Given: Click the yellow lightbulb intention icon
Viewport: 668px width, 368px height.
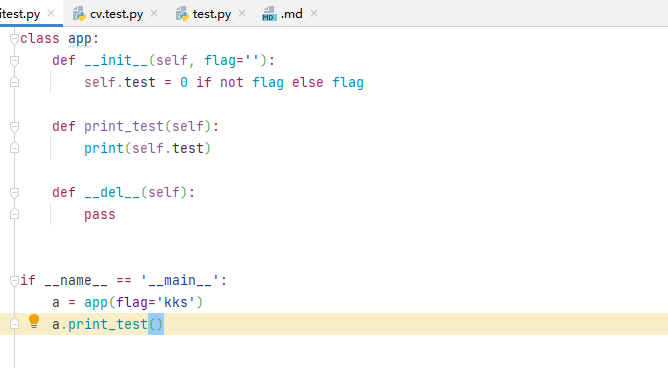Looking at the screenshot, I should tap(34, 322).
